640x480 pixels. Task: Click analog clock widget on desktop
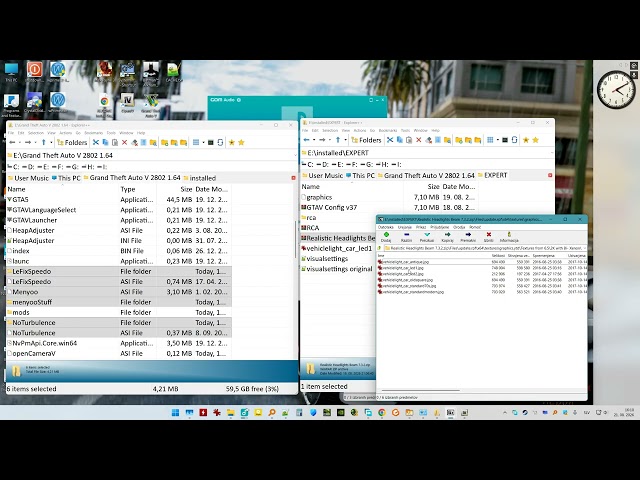616,90
